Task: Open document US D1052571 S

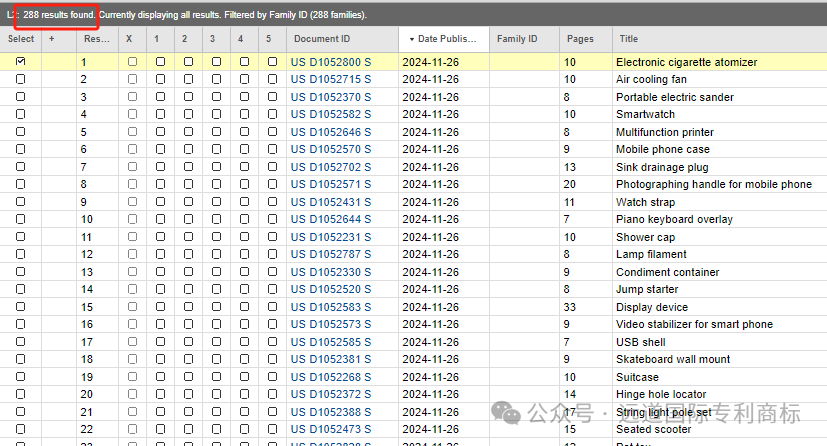Action: (331, 185)
